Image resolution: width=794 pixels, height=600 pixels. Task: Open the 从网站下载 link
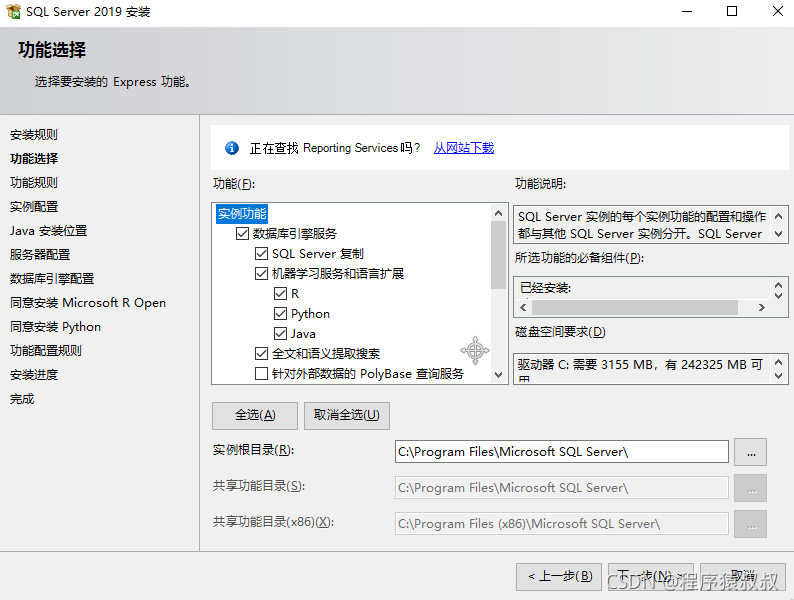464,148
